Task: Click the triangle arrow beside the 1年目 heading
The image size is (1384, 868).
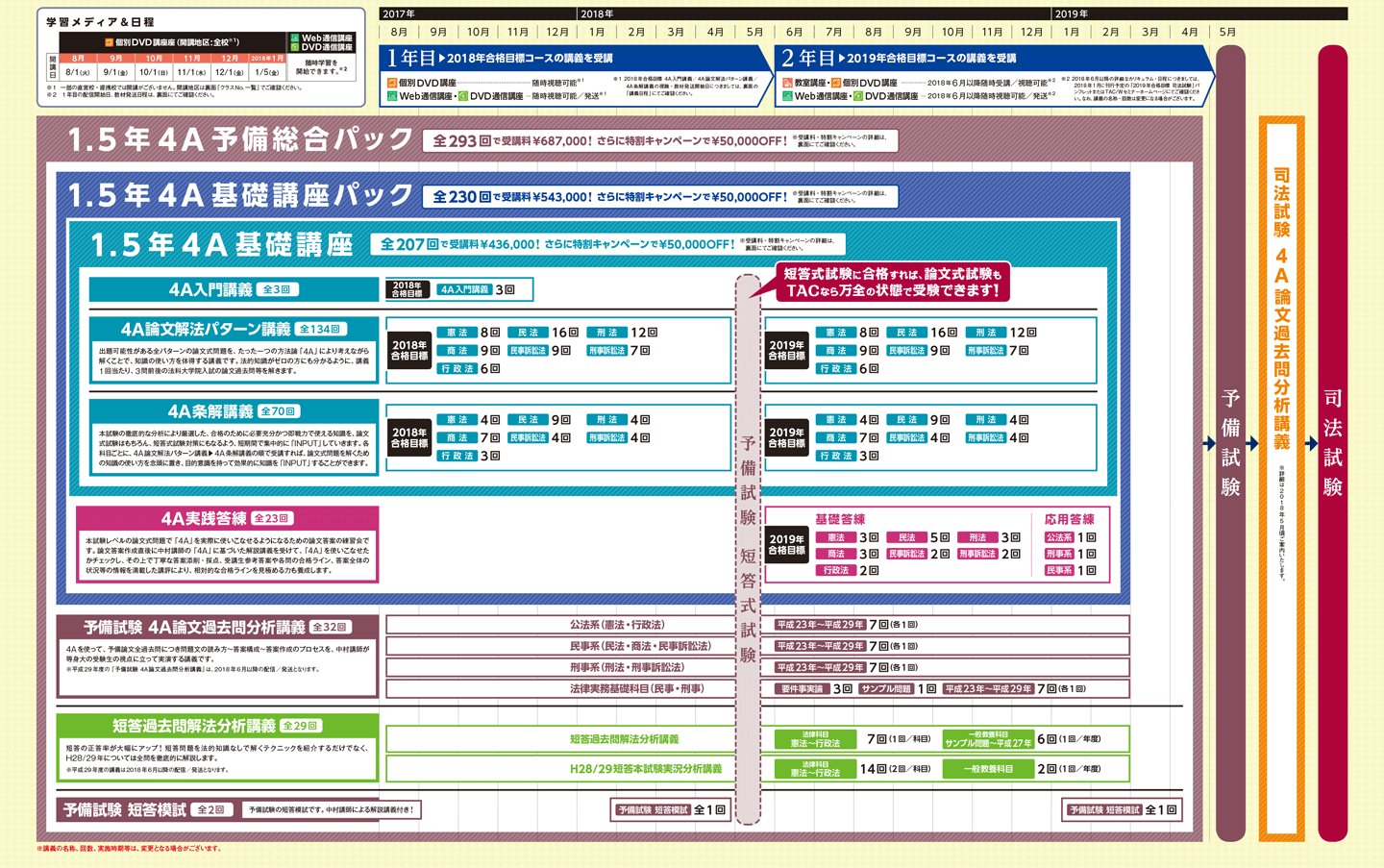Action: (x=441, y=59)
